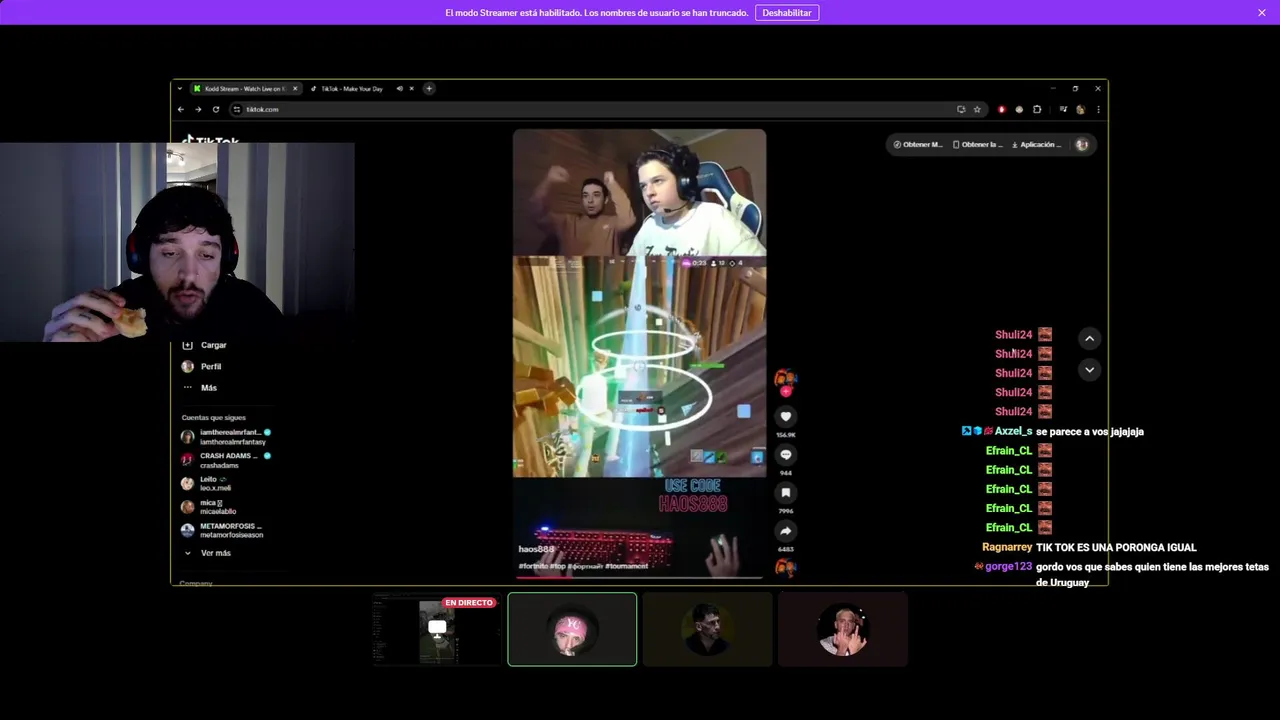The height and width of the screenshot is (720, 1280).
Task: Click the Aplicación download button
Action: (1036, 145)
